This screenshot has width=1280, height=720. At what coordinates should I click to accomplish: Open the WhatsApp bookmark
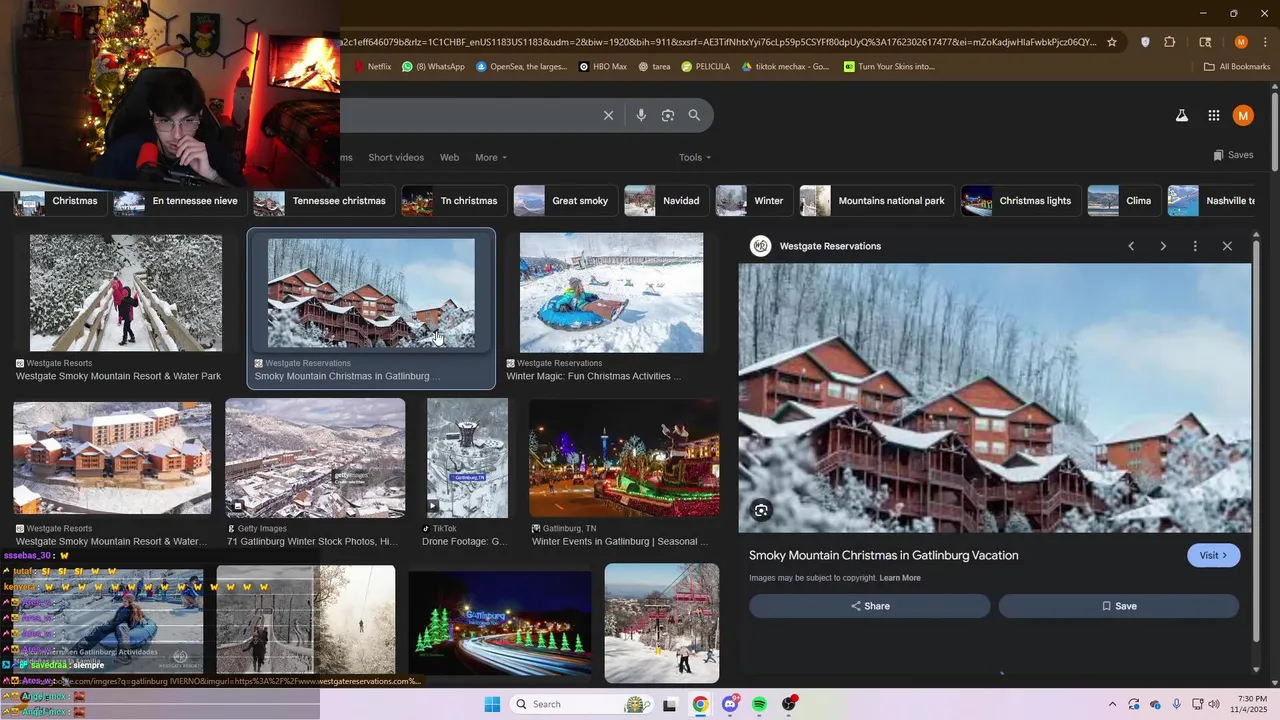point(433,67)
